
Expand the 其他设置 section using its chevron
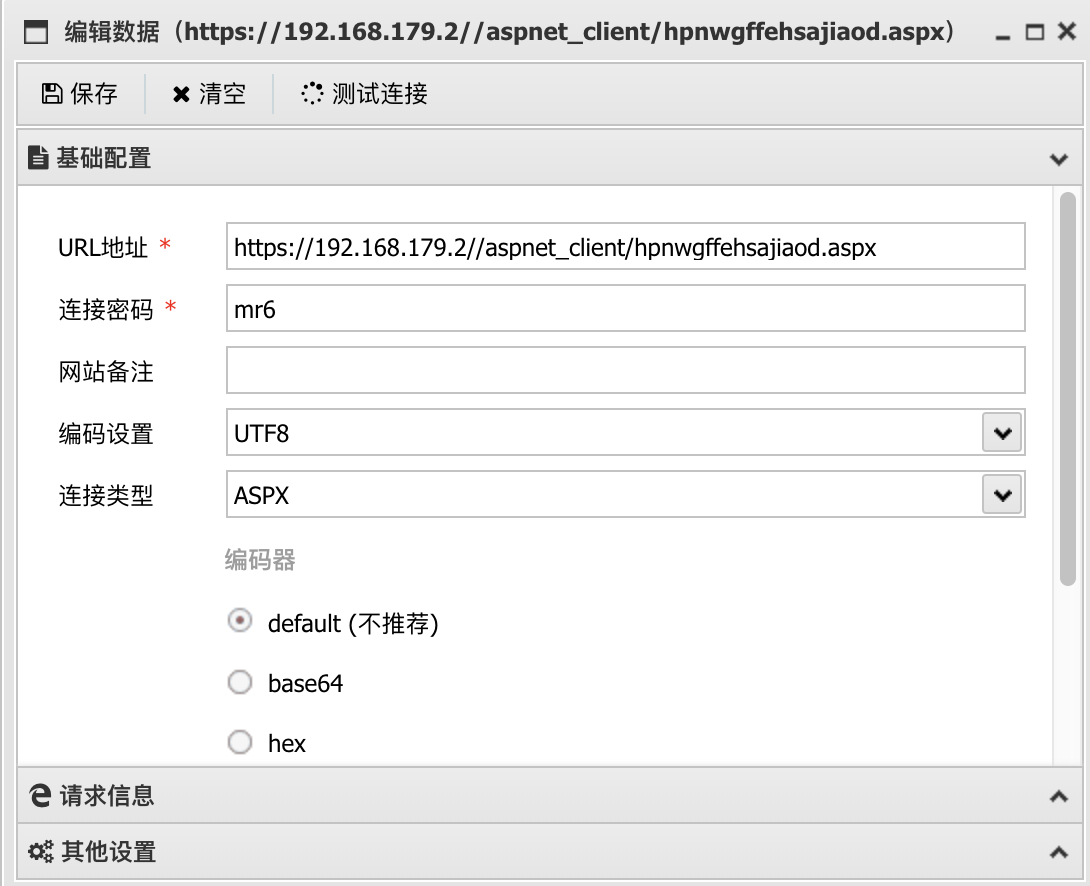1058,853
